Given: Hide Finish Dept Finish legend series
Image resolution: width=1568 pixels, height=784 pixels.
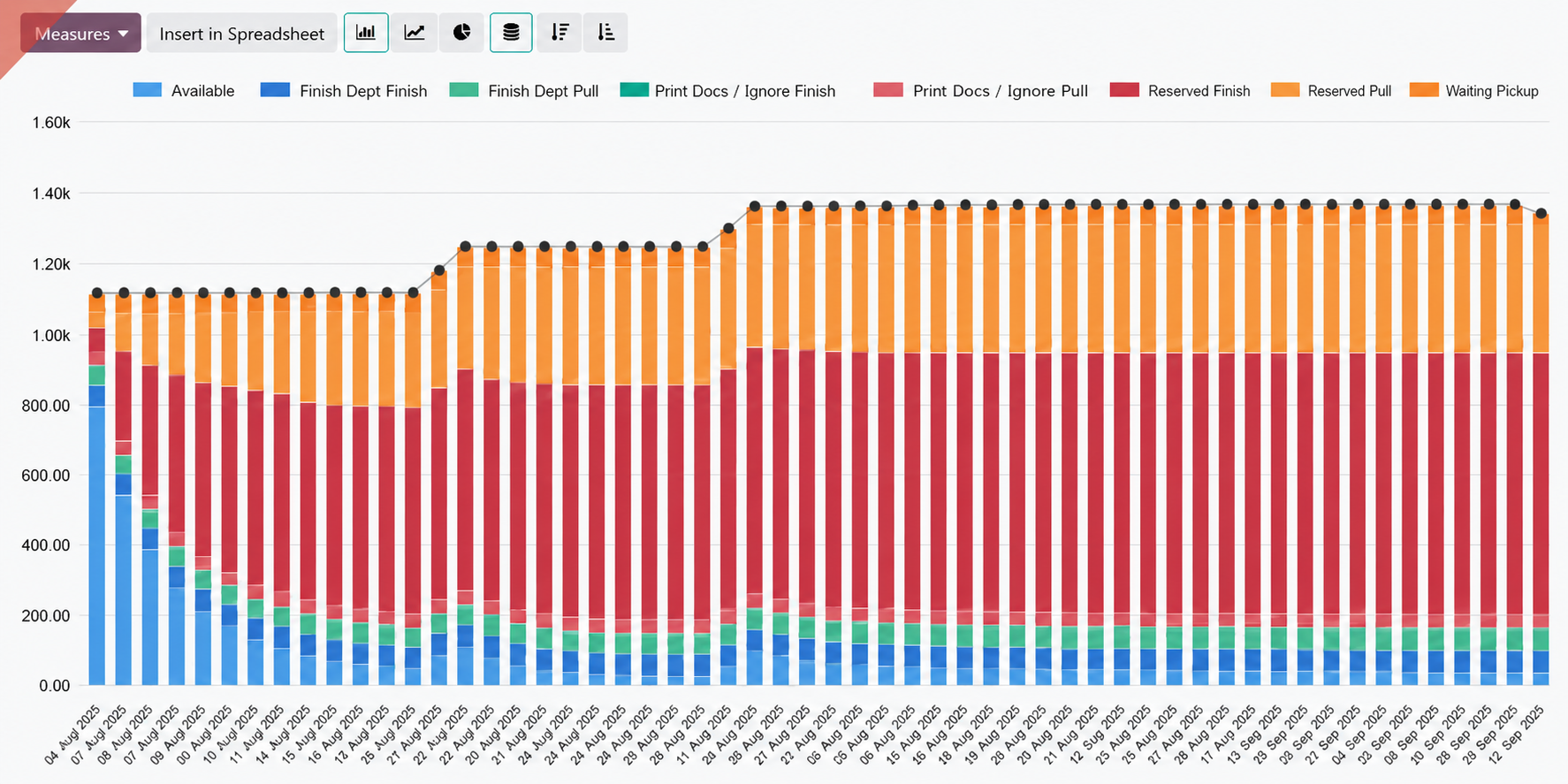Looking at the screenshot, I should click(x=344, y=90).
